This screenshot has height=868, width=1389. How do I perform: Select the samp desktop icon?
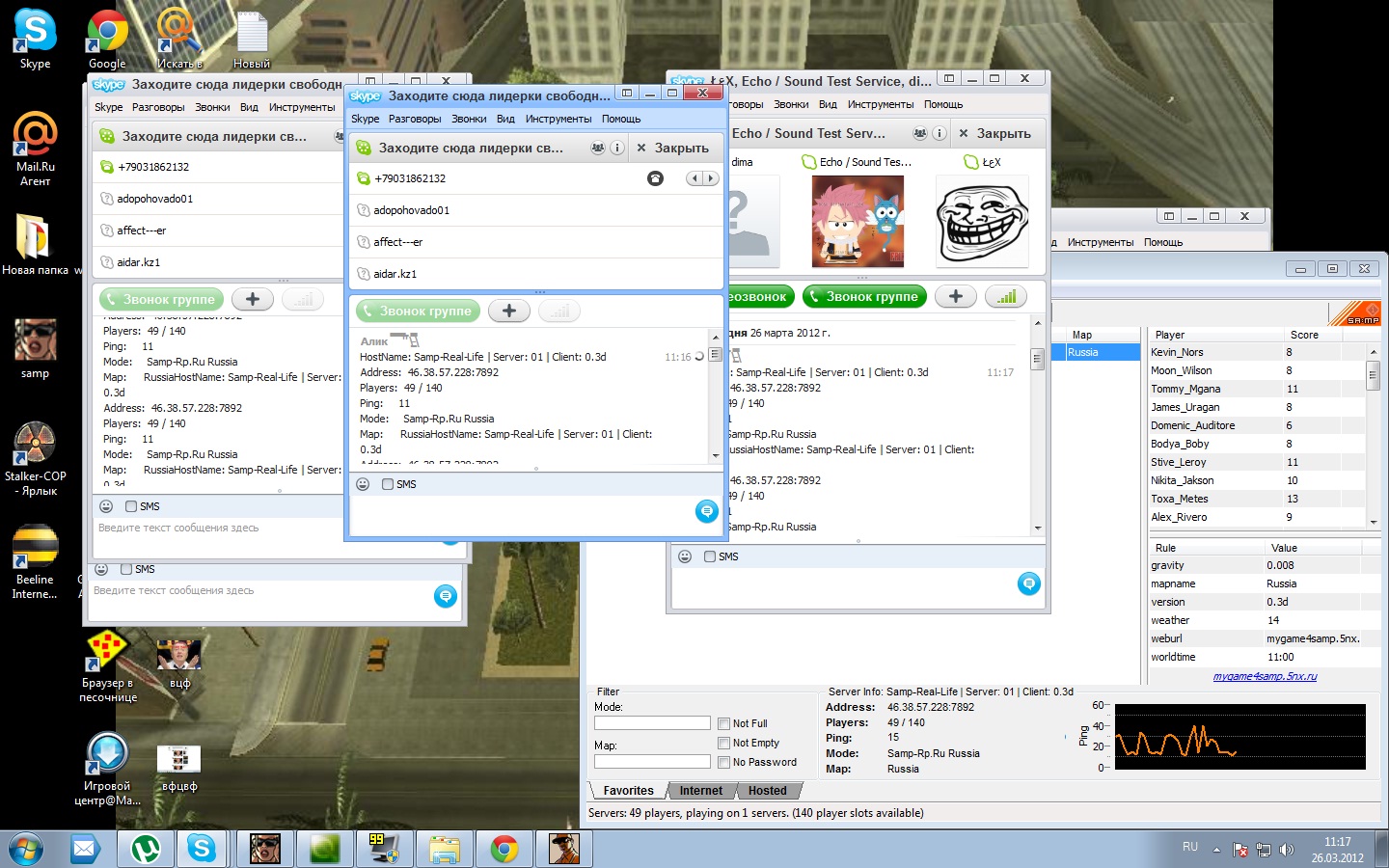[x=35, y=348]
